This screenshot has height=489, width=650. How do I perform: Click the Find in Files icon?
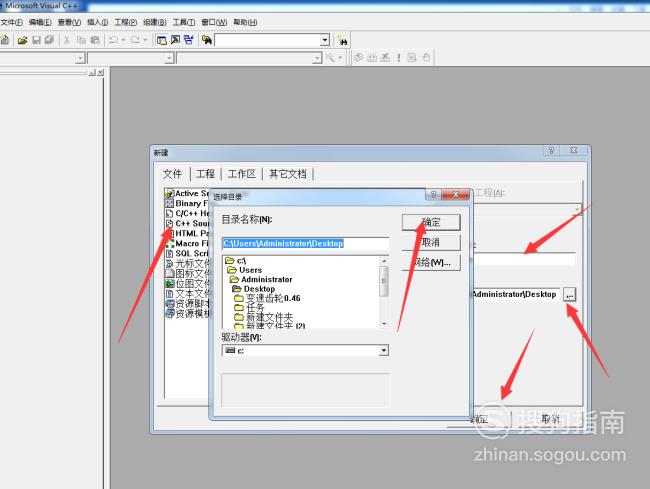[x=206, y=40]
